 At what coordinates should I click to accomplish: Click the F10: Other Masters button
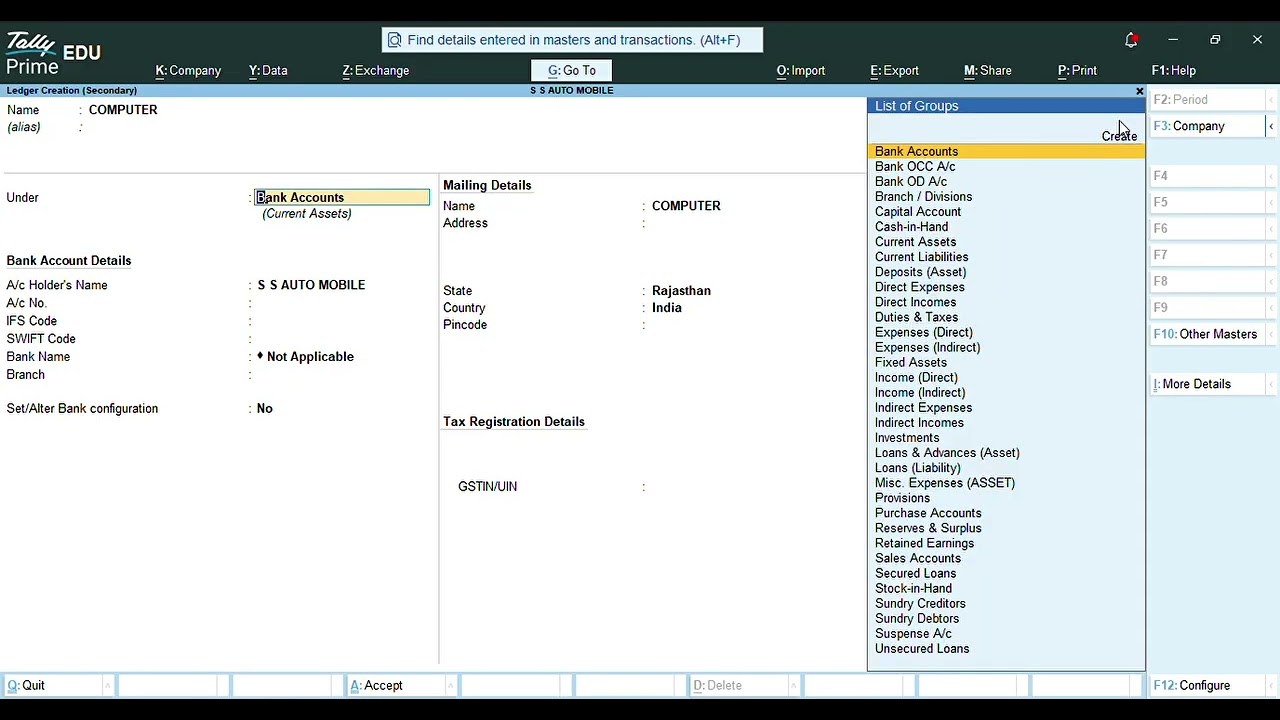1208,334
